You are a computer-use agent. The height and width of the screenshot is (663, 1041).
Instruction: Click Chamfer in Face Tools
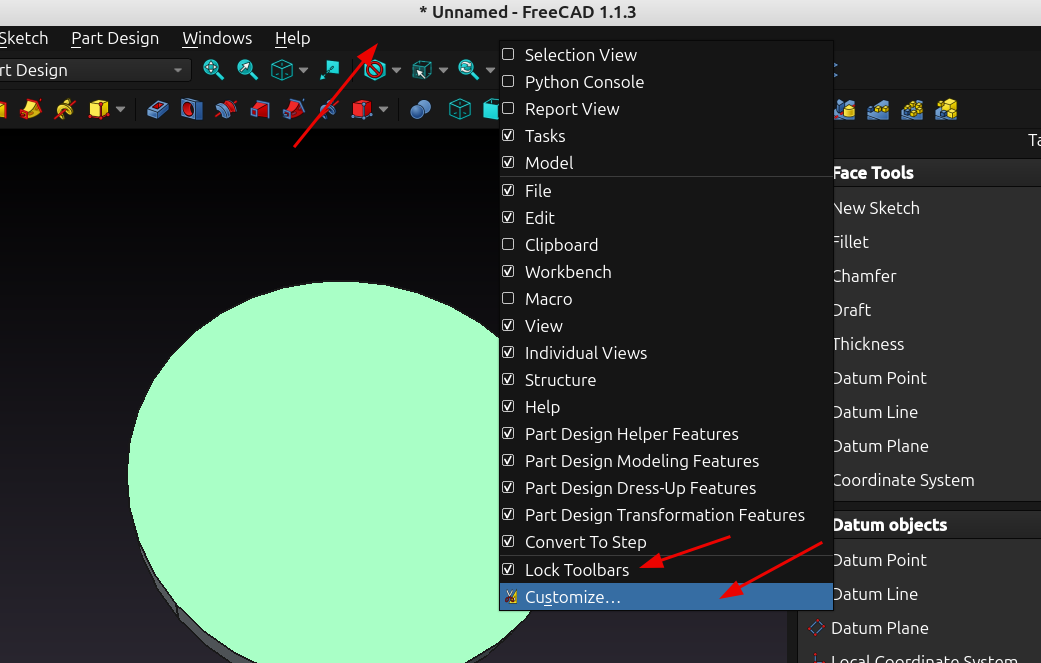(864, 276)
